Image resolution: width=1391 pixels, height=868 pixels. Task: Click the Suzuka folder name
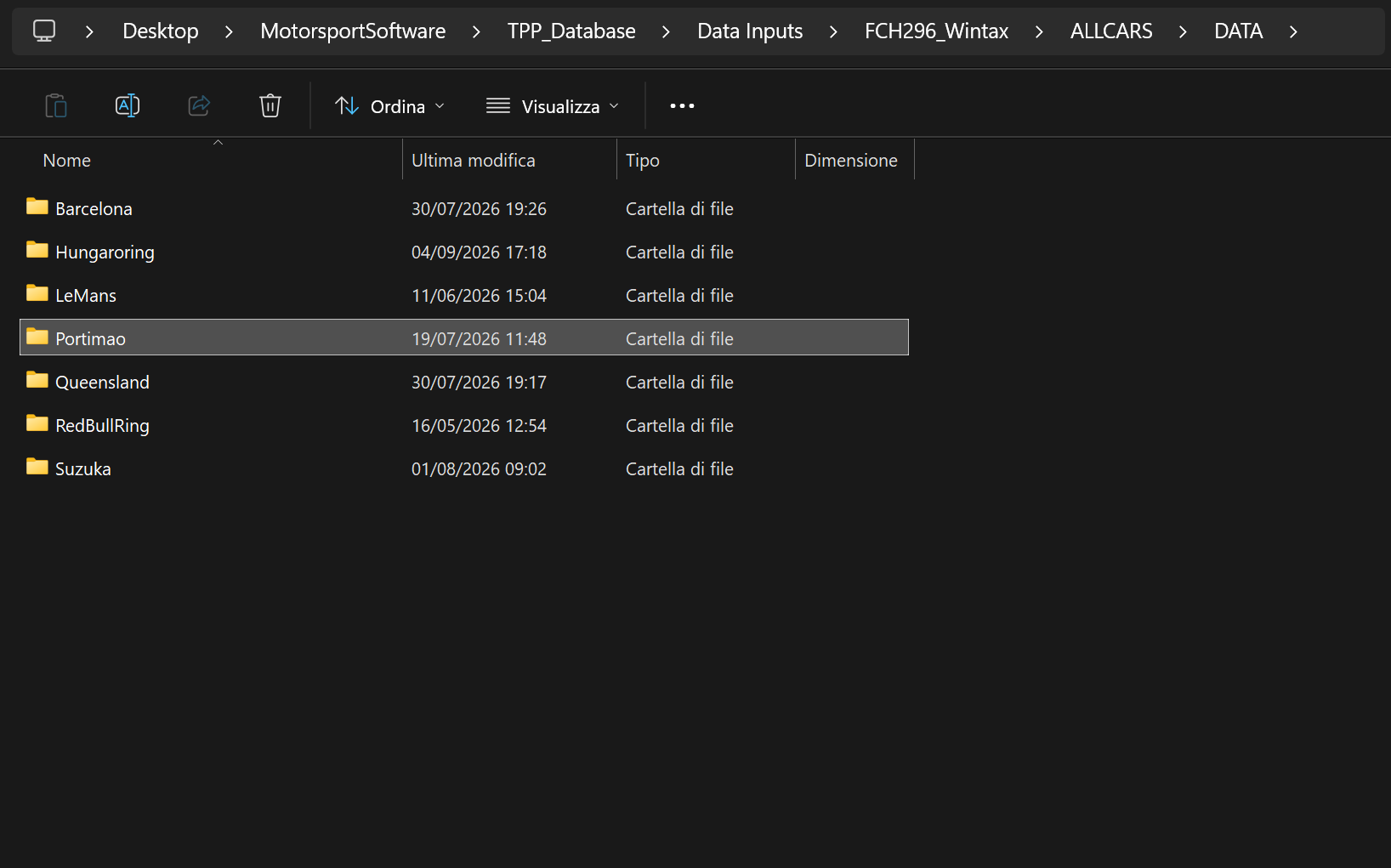83,468
